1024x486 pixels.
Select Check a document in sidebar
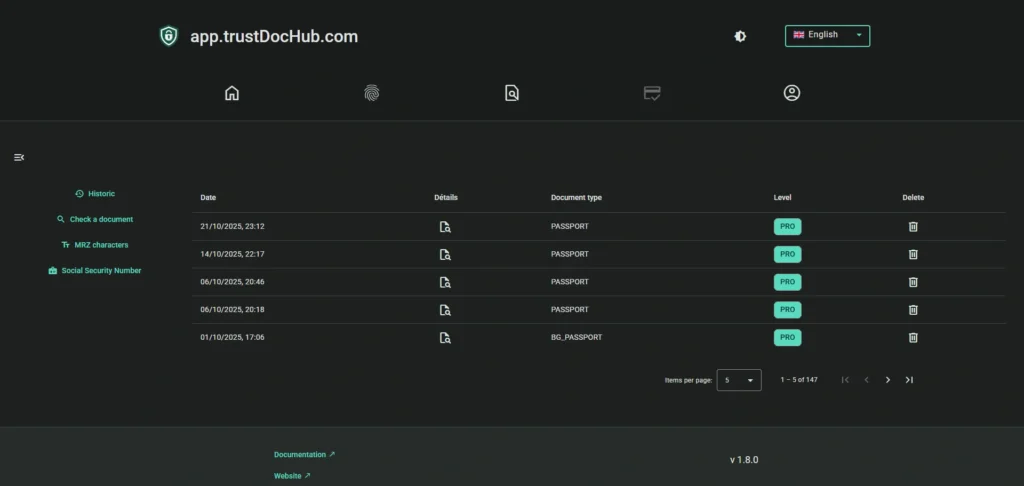pyautogui.click(x=95, y=219)
